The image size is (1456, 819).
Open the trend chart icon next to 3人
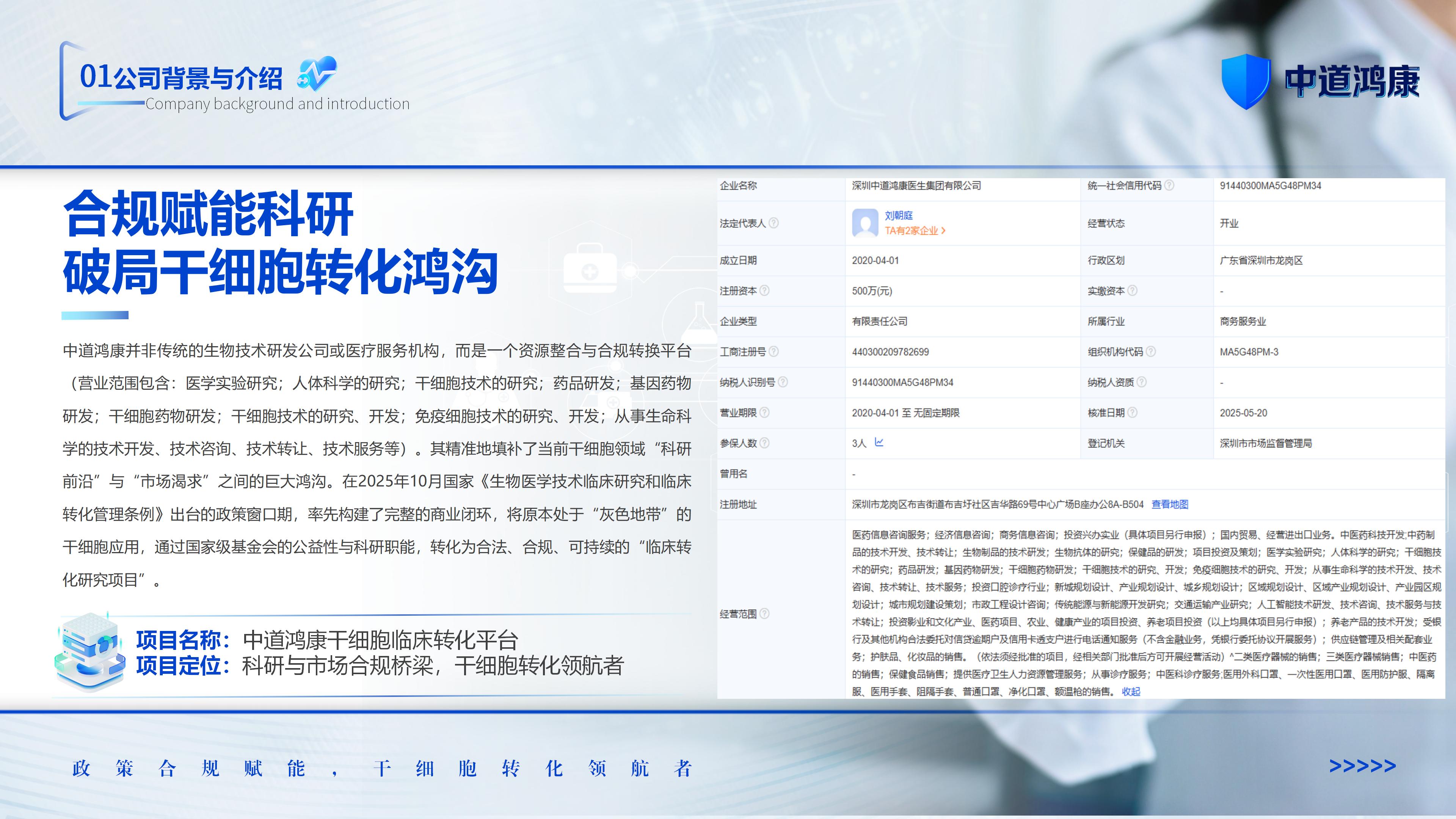(x=879, y=442)
